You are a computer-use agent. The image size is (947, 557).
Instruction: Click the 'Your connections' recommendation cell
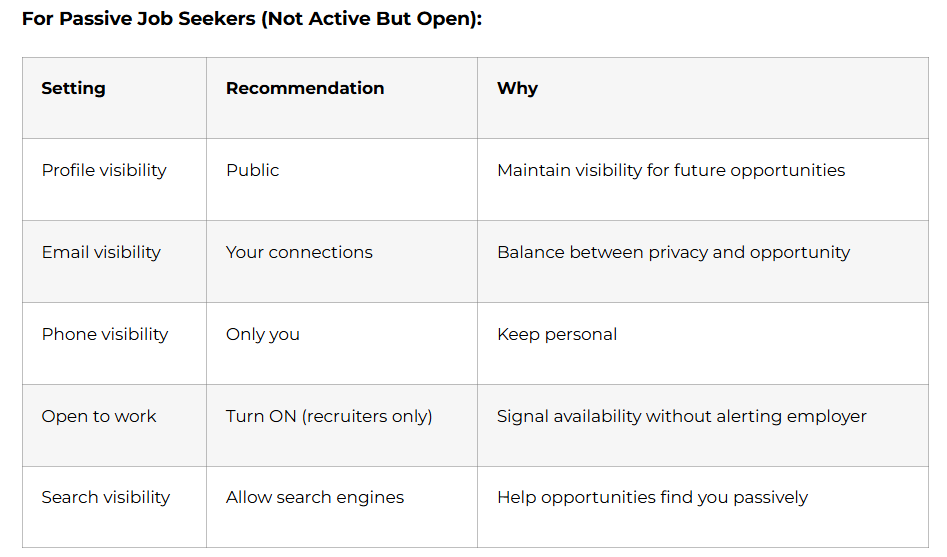pos(299,252)
